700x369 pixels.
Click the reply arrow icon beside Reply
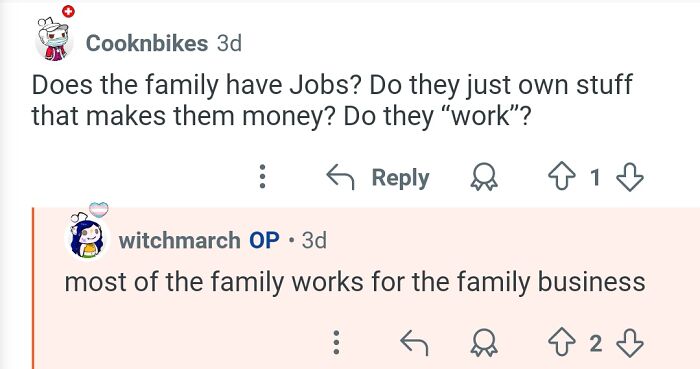340,177
